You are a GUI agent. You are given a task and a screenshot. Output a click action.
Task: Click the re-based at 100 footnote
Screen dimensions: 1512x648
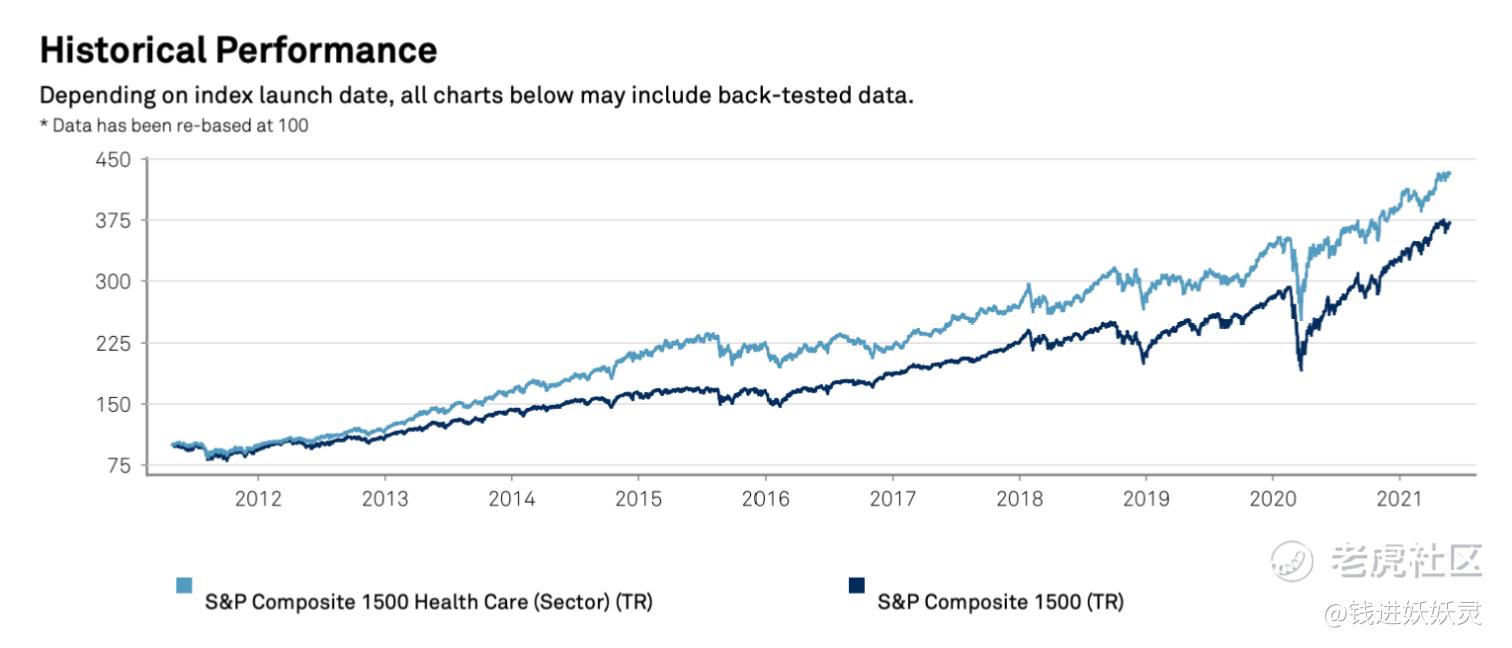[x=173, y=126]
